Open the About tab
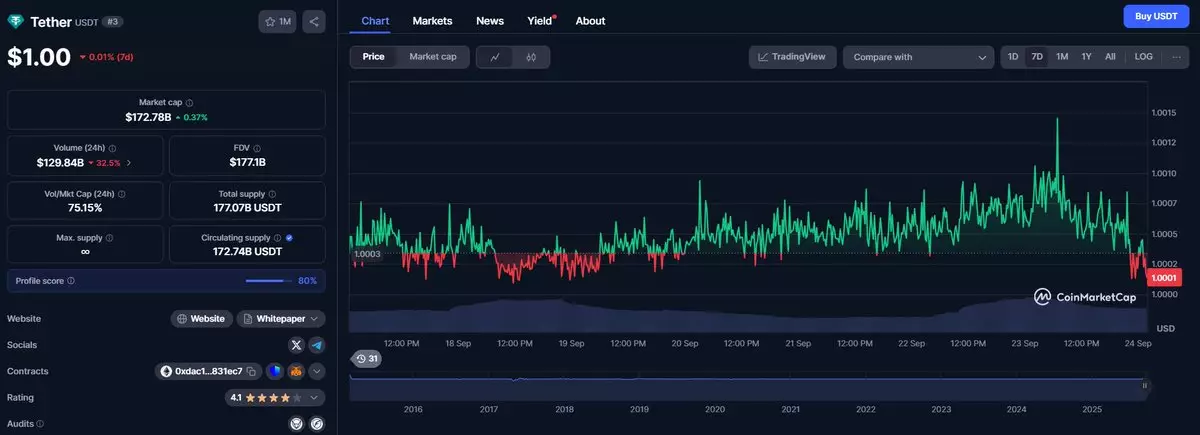Screen dimensions: 1200x435 (x=590, y=20)
